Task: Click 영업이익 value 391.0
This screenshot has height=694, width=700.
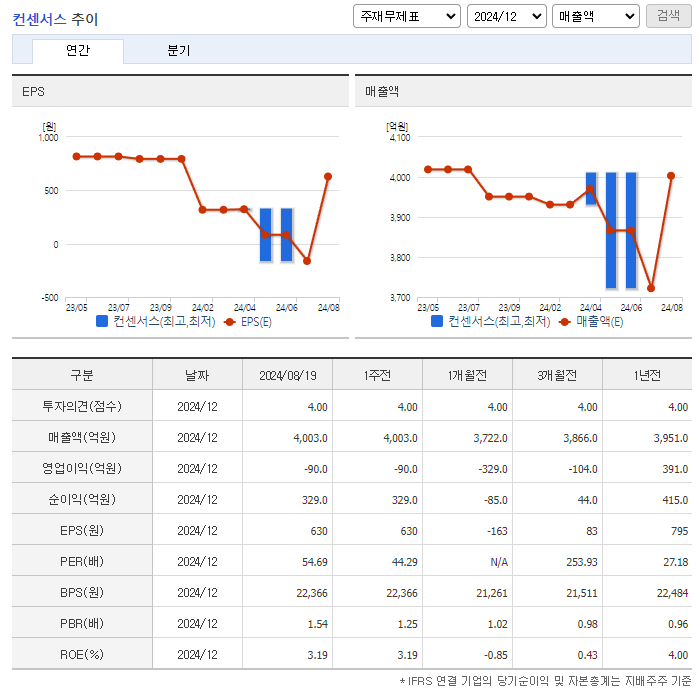Action: 675,469
